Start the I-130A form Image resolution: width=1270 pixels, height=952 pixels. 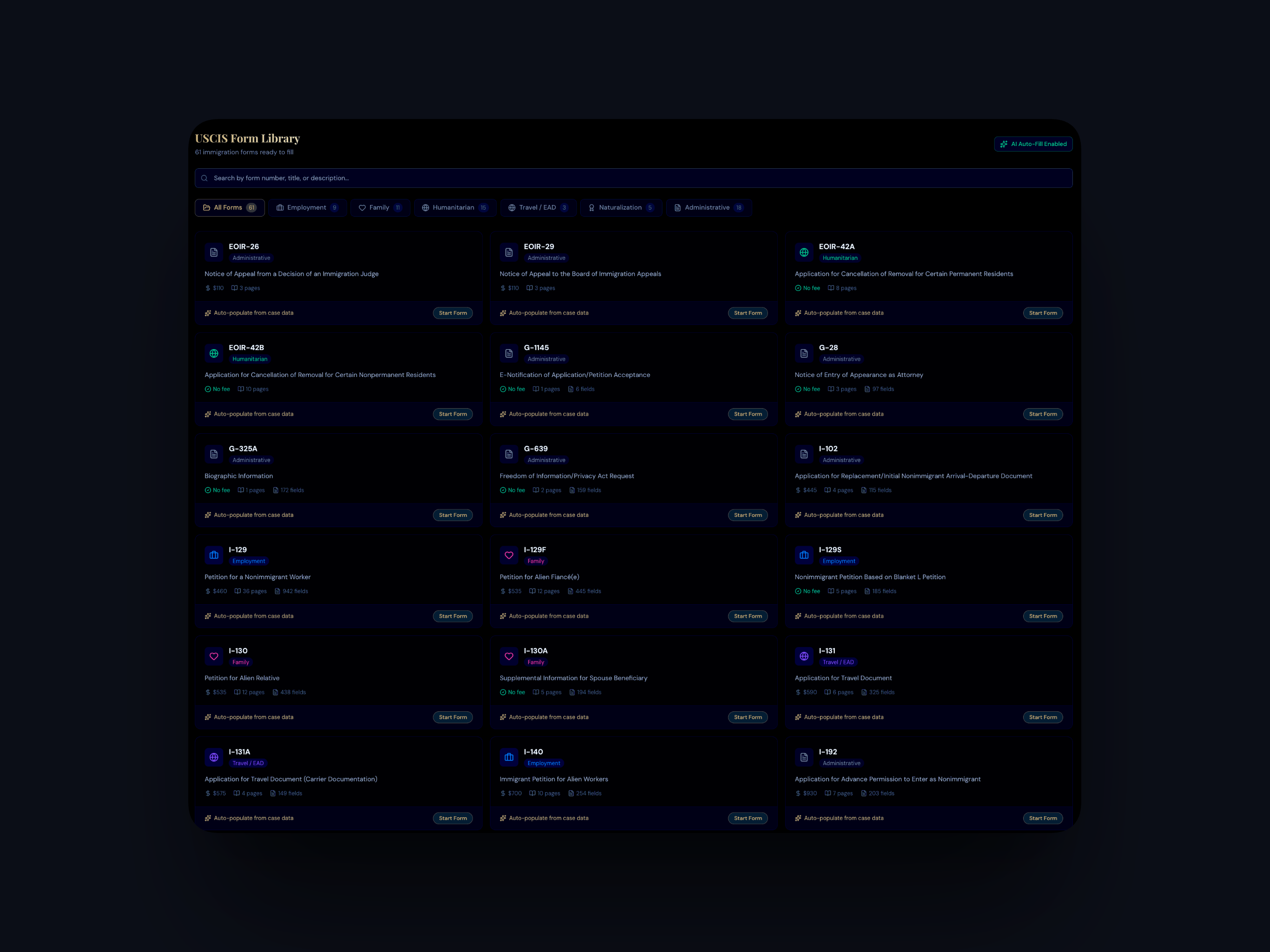click(748, 717)
